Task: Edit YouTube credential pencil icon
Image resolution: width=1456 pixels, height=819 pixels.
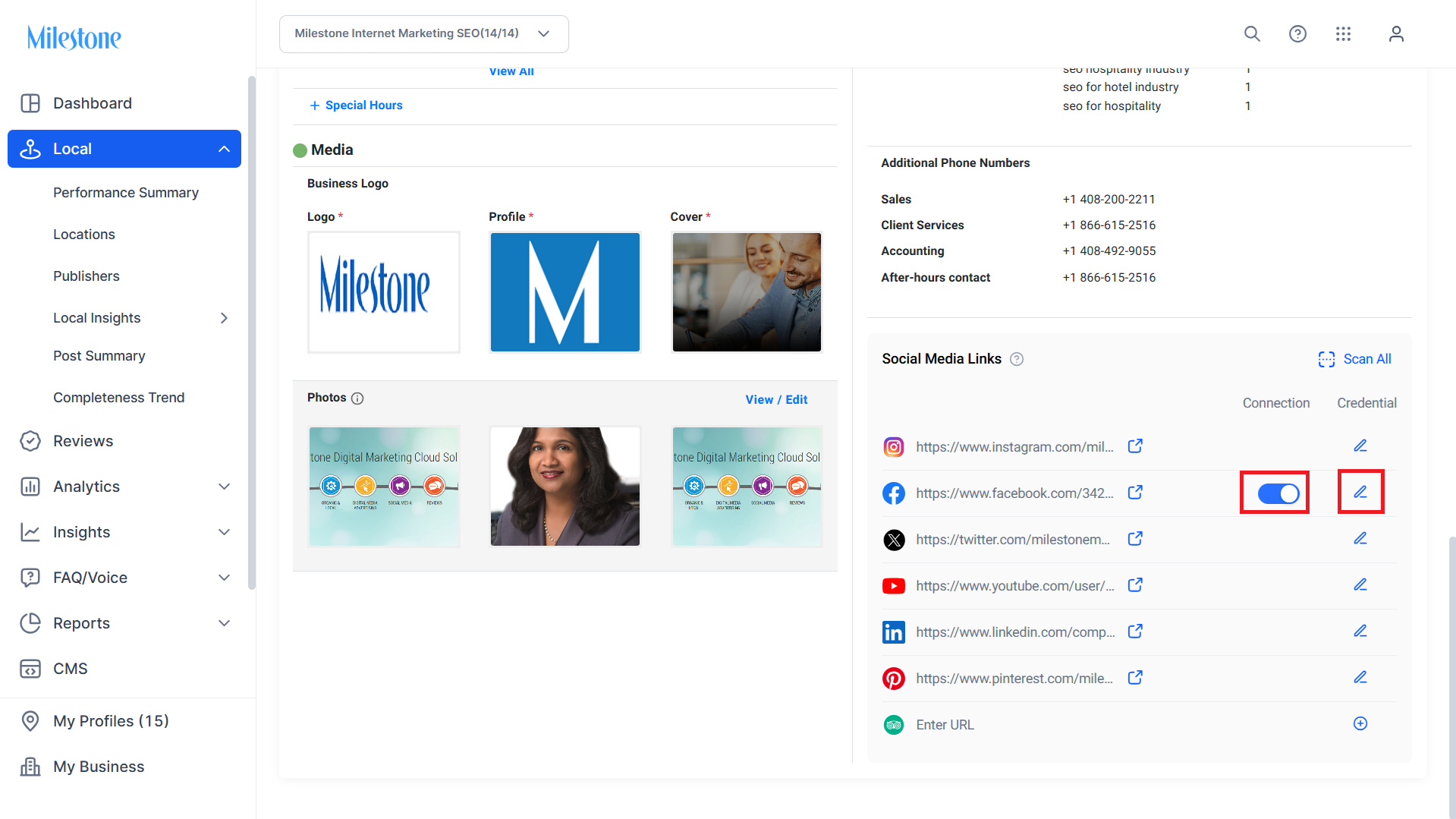Action: point(1360,584)
